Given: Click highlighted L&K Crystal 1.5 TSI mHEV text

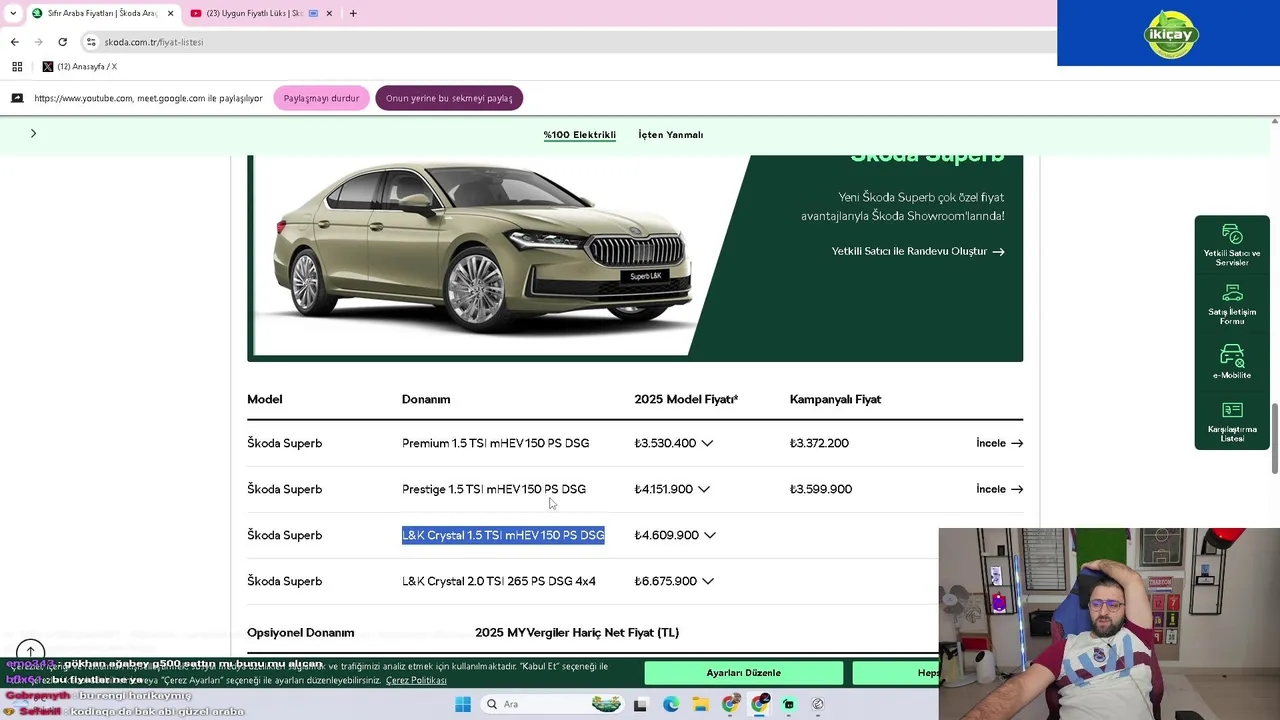Looking at the screenshot, I should [503, 535].
